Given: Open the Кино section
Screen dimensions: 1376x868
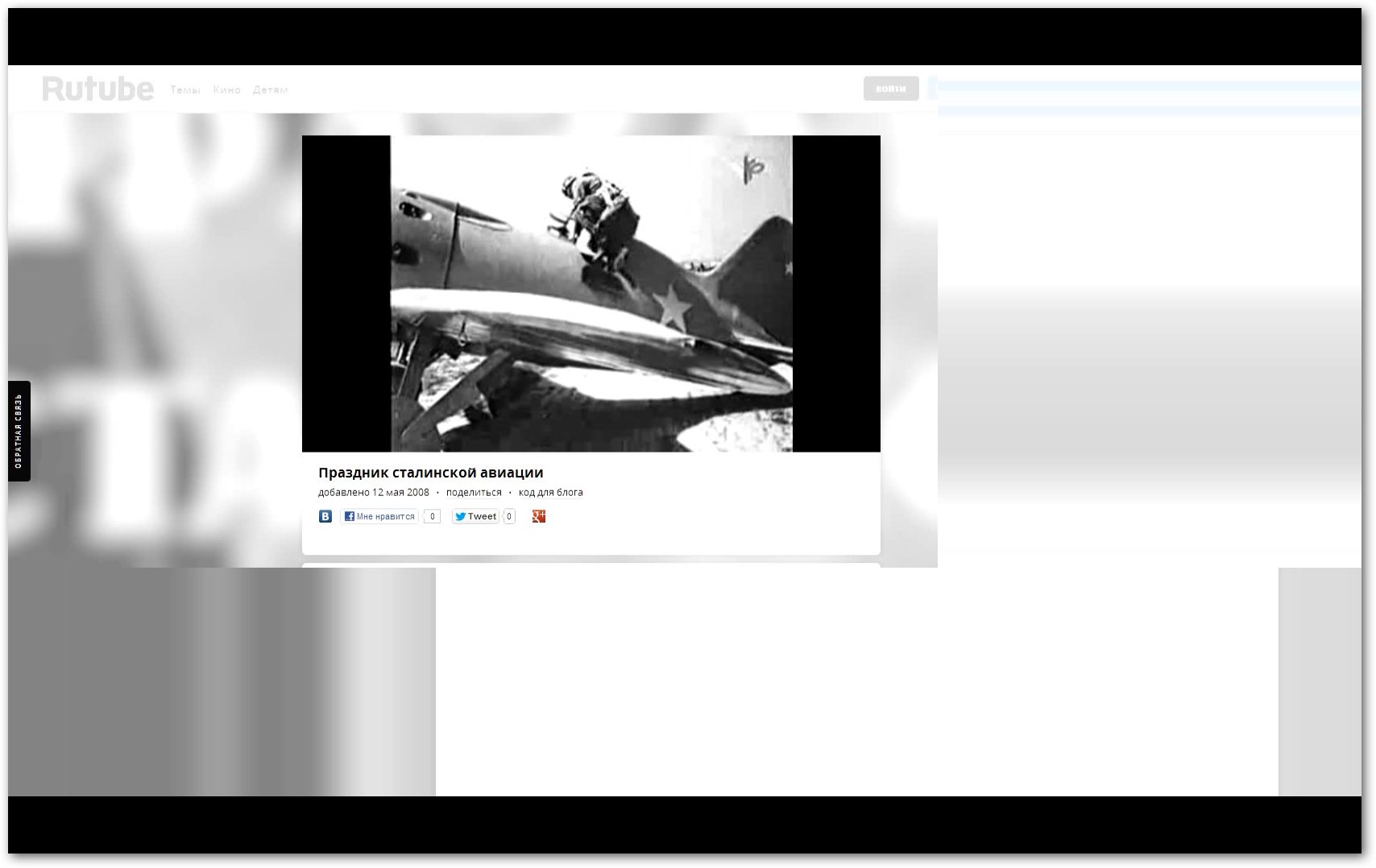Looking at the screenshot, I should point(226,89).
